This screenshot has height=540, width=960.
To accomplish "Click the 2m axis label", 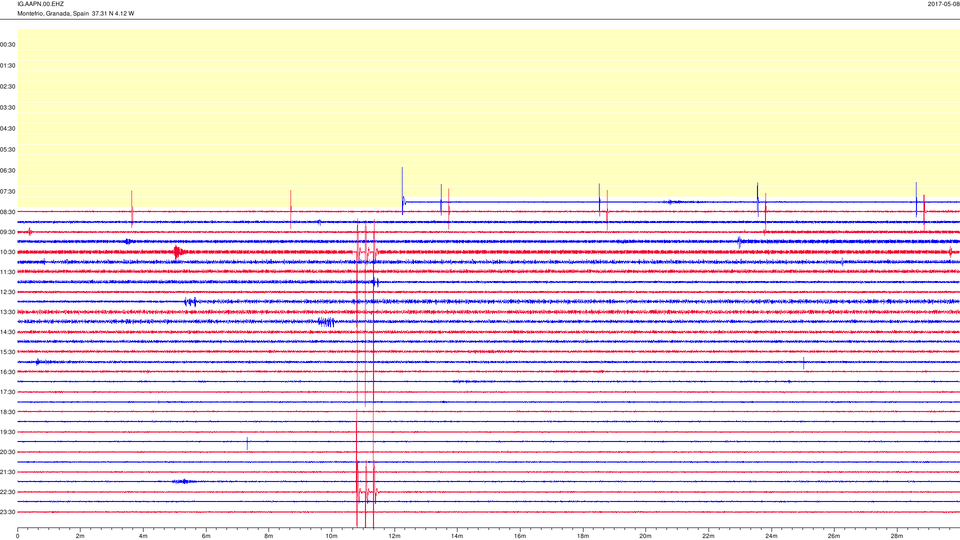I will (x=80, y=536).
